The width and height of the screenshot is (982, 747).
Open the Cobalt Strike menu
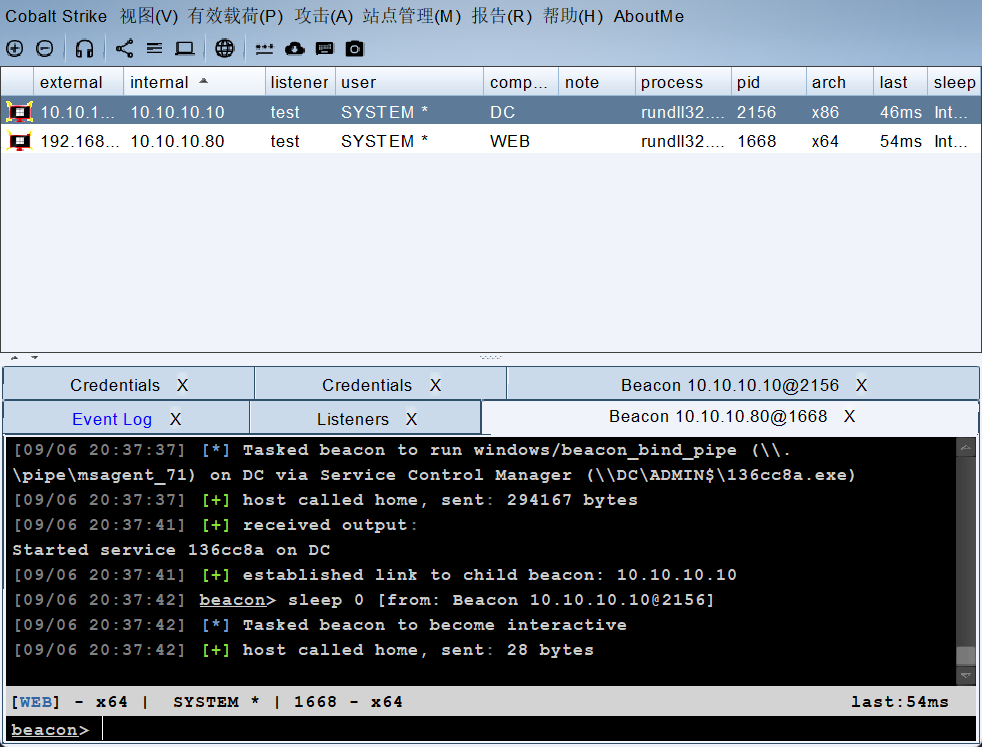coord(56,16)
